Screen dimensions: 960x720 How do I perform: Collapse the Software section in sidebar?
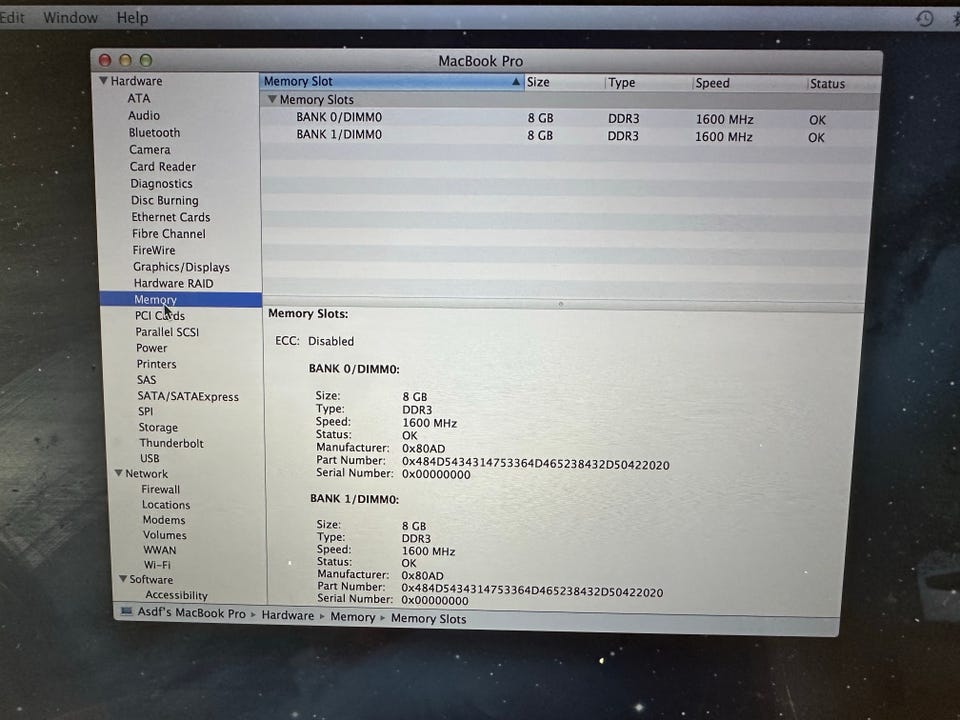pyautogui.click(x=122, y=579)
